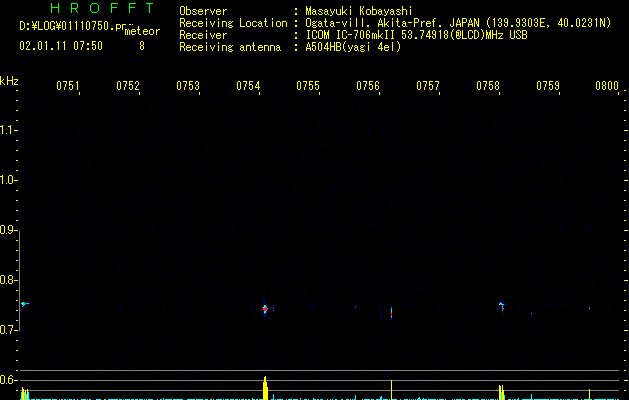The image size is (629, 400).
Task: Click the 0757 time marker
Action: [428, 86]
